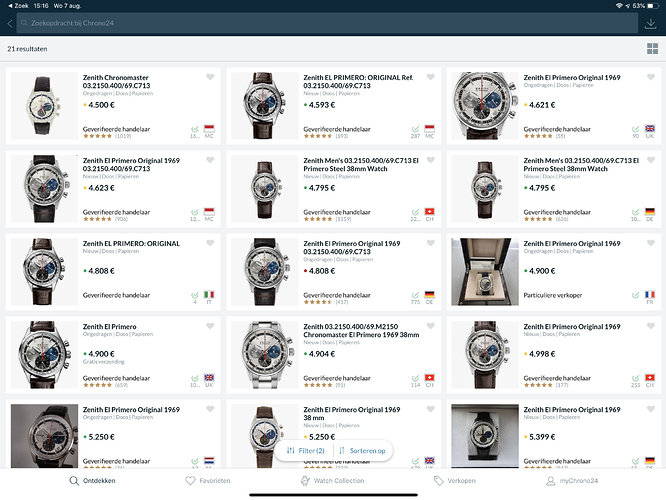Favorite the 4.900 € private seller listing
The image size is (666, 500).
(x=651, y=243)
